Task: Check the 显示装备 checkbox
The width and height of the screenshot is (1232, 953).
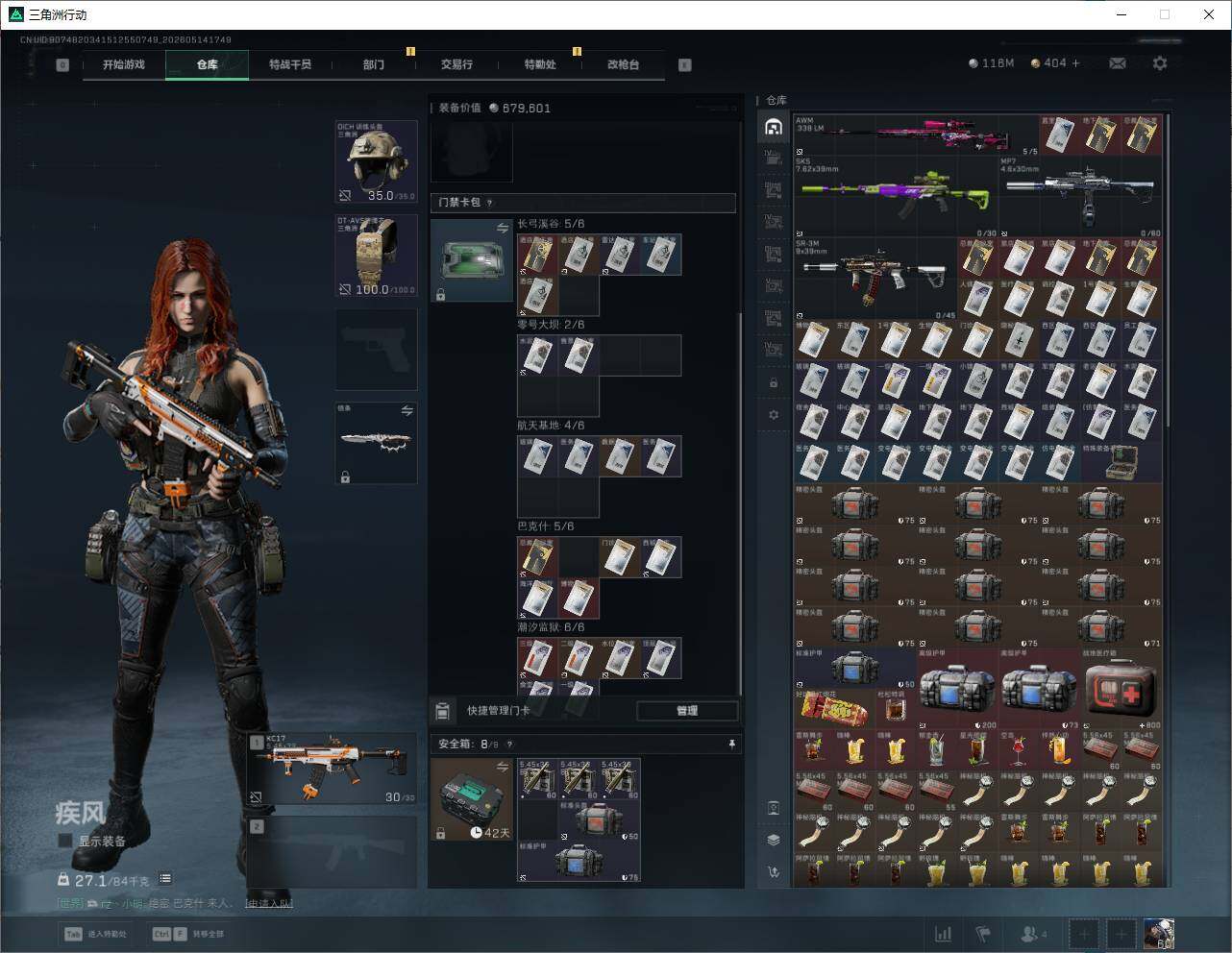Action: (65, 841)
